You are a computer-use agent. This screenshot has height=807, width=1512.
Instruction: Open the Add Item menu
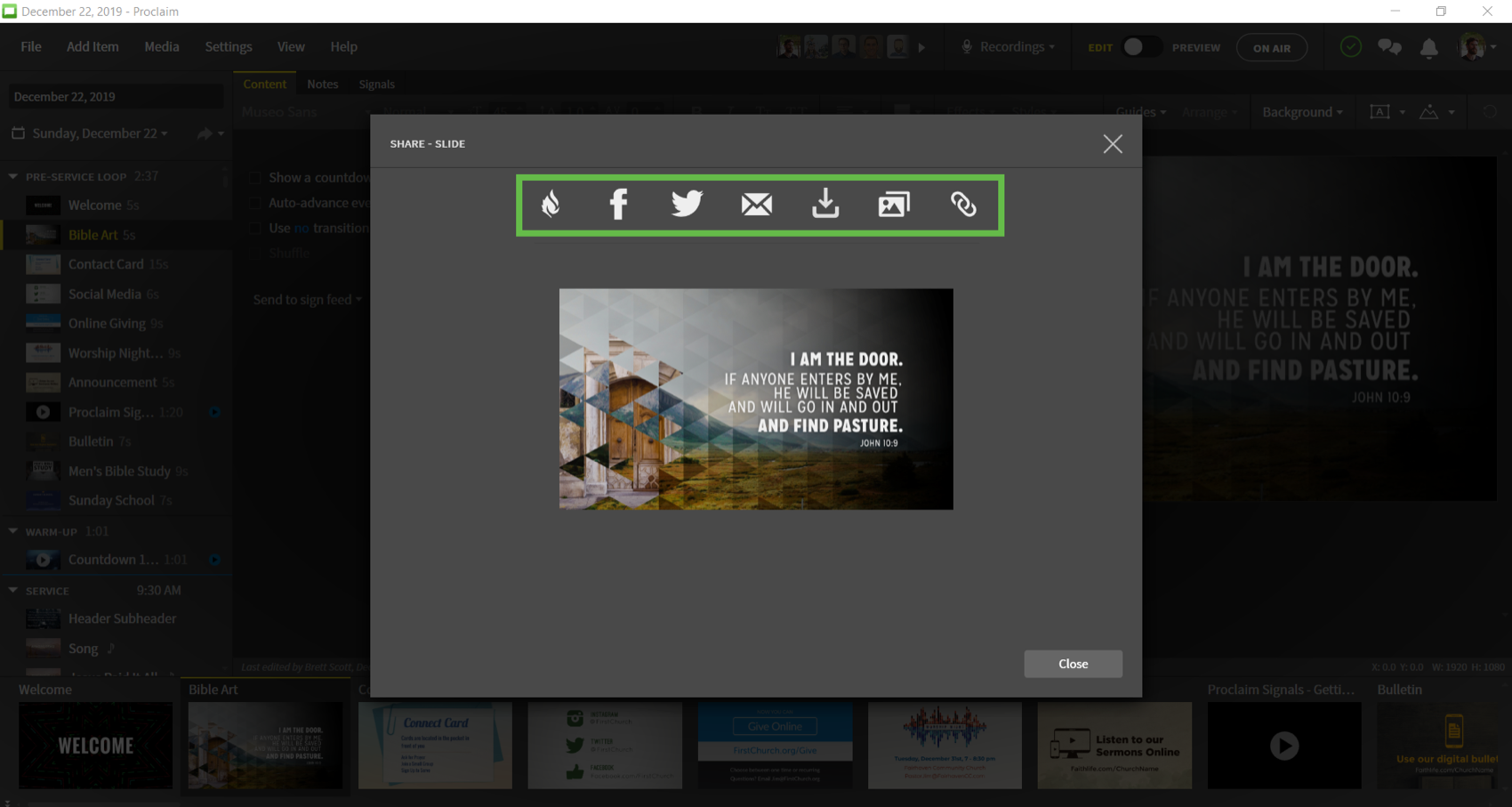[x=92, y=46]
